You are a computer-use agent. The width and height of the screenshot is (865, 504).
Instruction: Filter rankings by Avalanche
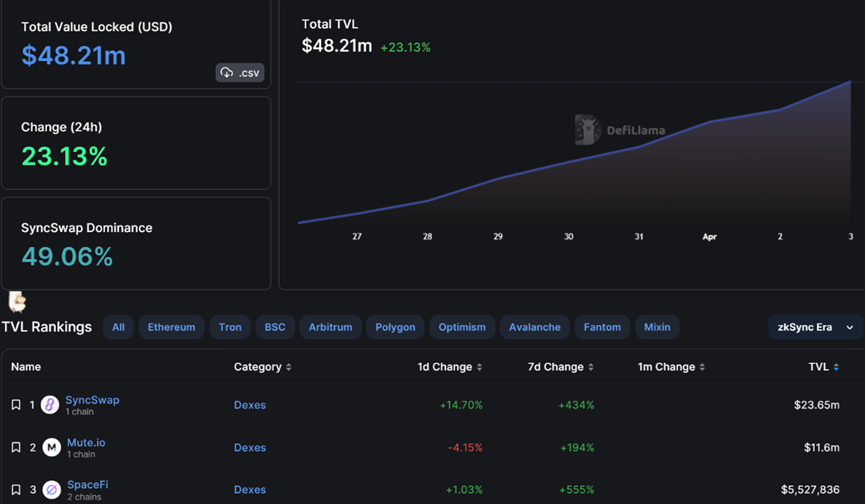535,327
